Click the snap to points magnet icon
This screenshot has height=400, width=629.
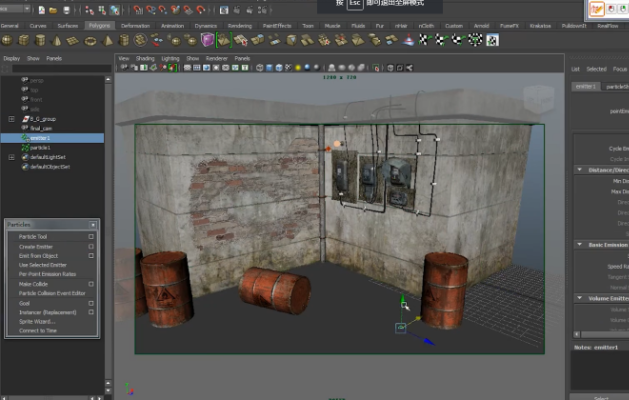coord(162,10)
